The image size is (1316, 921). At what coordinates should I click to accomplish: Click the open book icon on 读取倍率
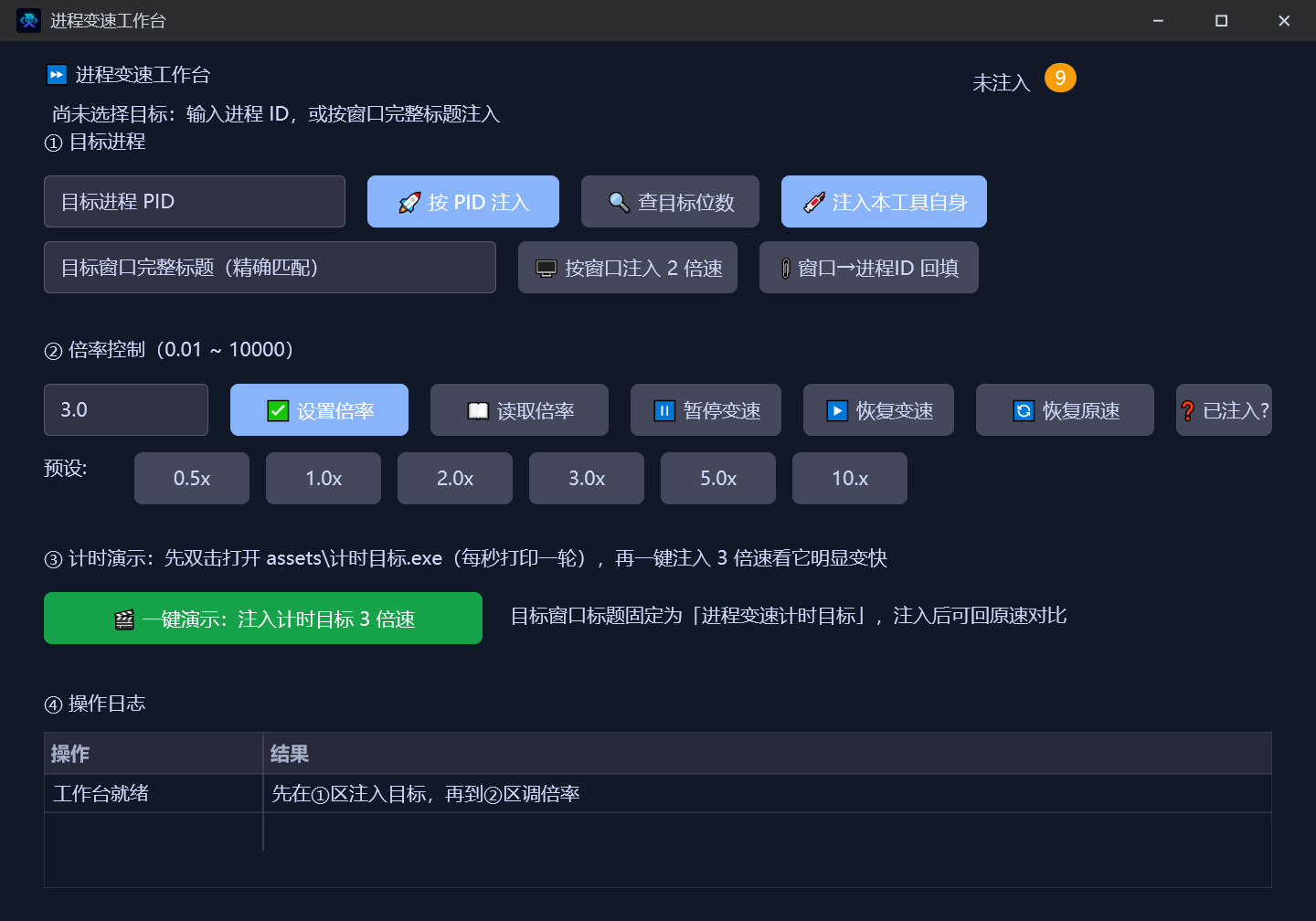pyautogui.click(x=478, y=410)
